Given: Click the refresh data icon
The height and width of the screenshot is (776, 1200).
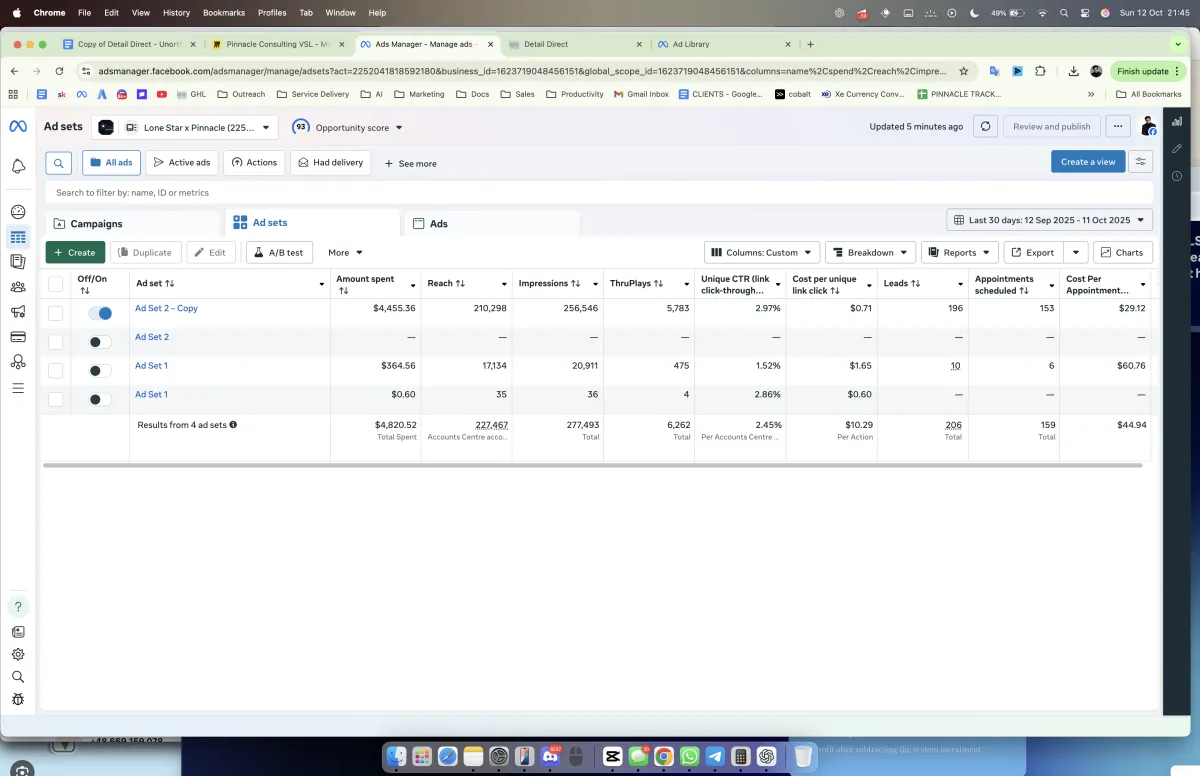Looking at the screenshot, I should [986, 127].
